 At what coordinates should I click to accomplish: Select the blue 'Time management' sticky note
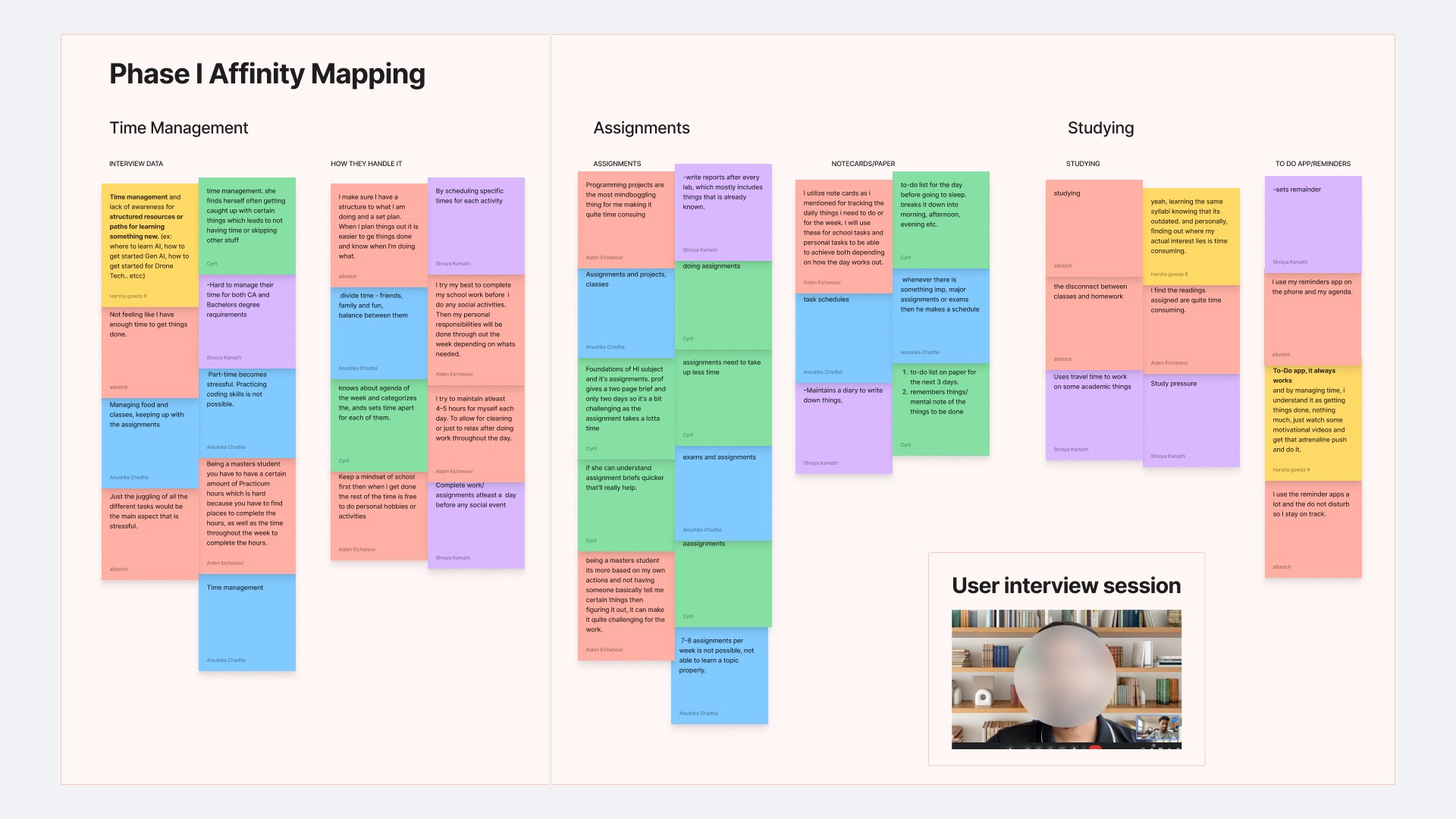click(246, 623)
